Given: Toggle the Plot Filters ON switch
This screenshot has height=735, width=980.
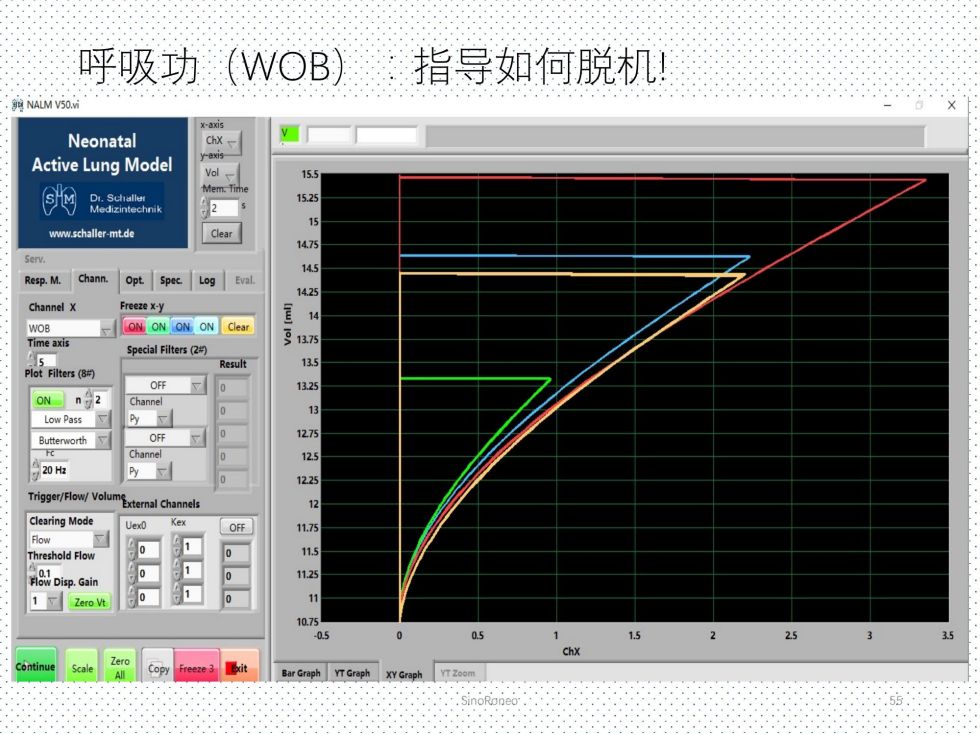Looking at the screenshot, I should (x=46, y=400).
